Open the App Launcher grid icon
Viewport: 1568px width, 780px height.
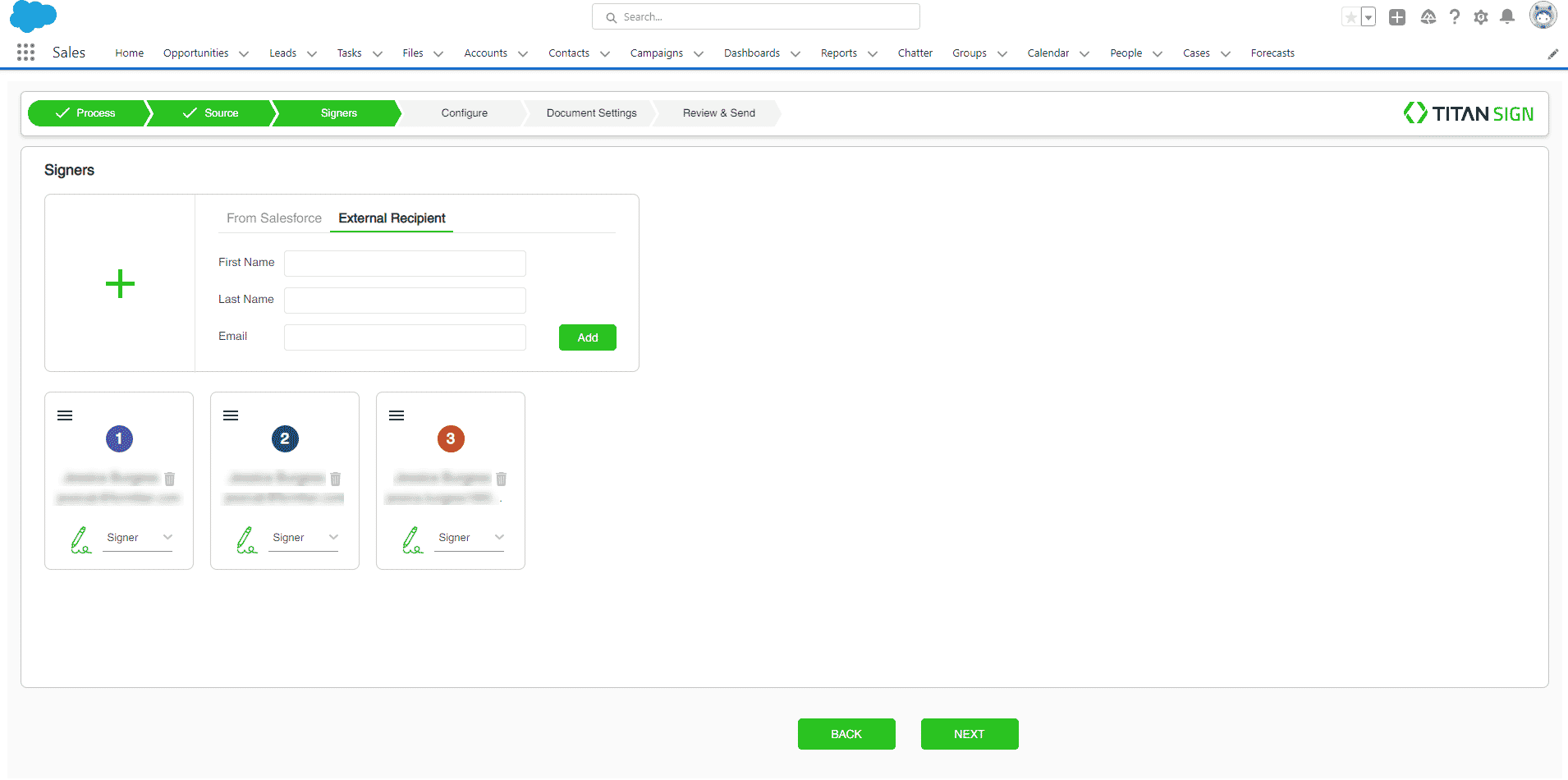pyautogui.click(x=25, y=53)
